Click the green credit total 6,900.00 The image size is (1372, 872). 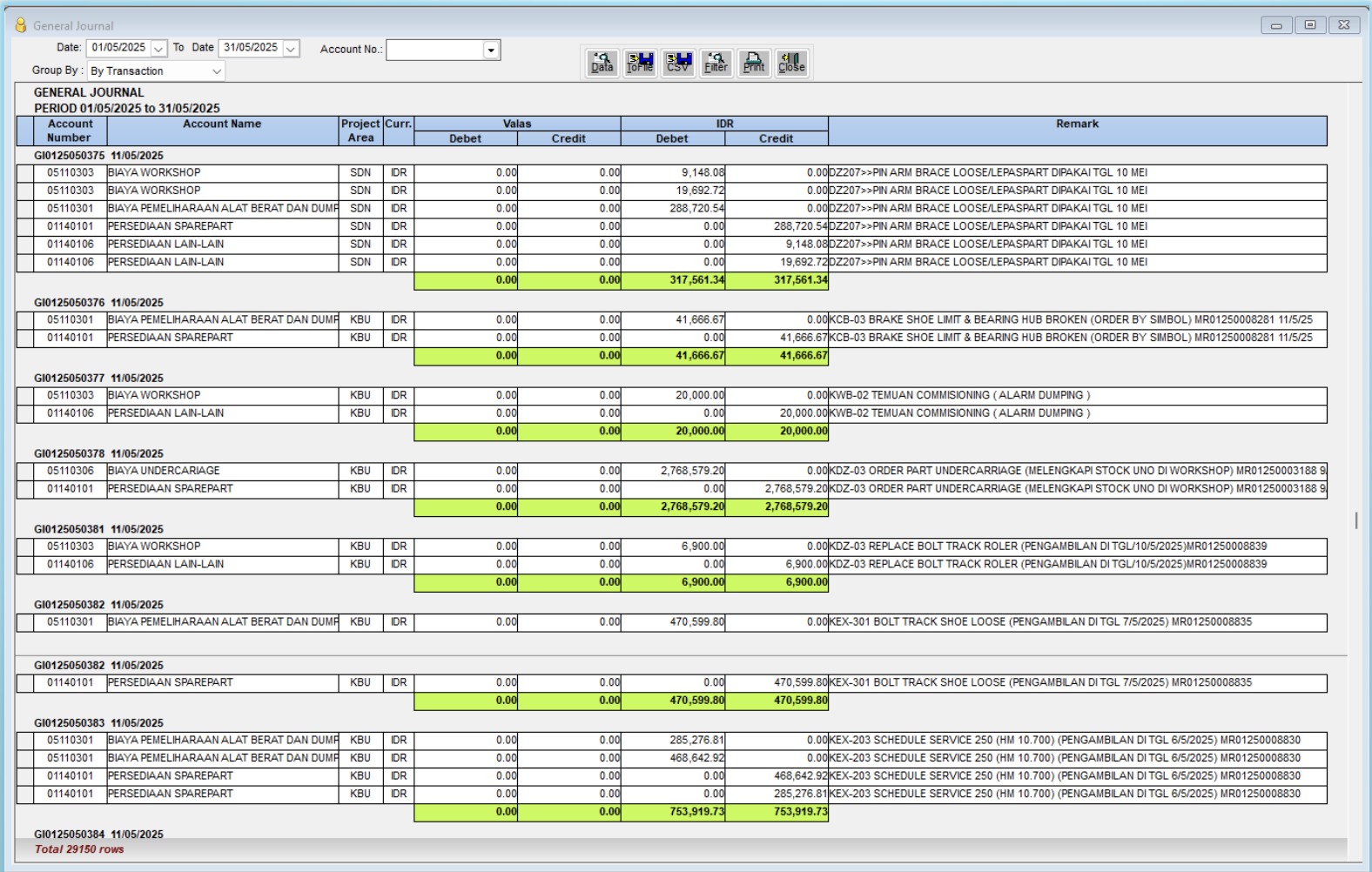[777, 582]
